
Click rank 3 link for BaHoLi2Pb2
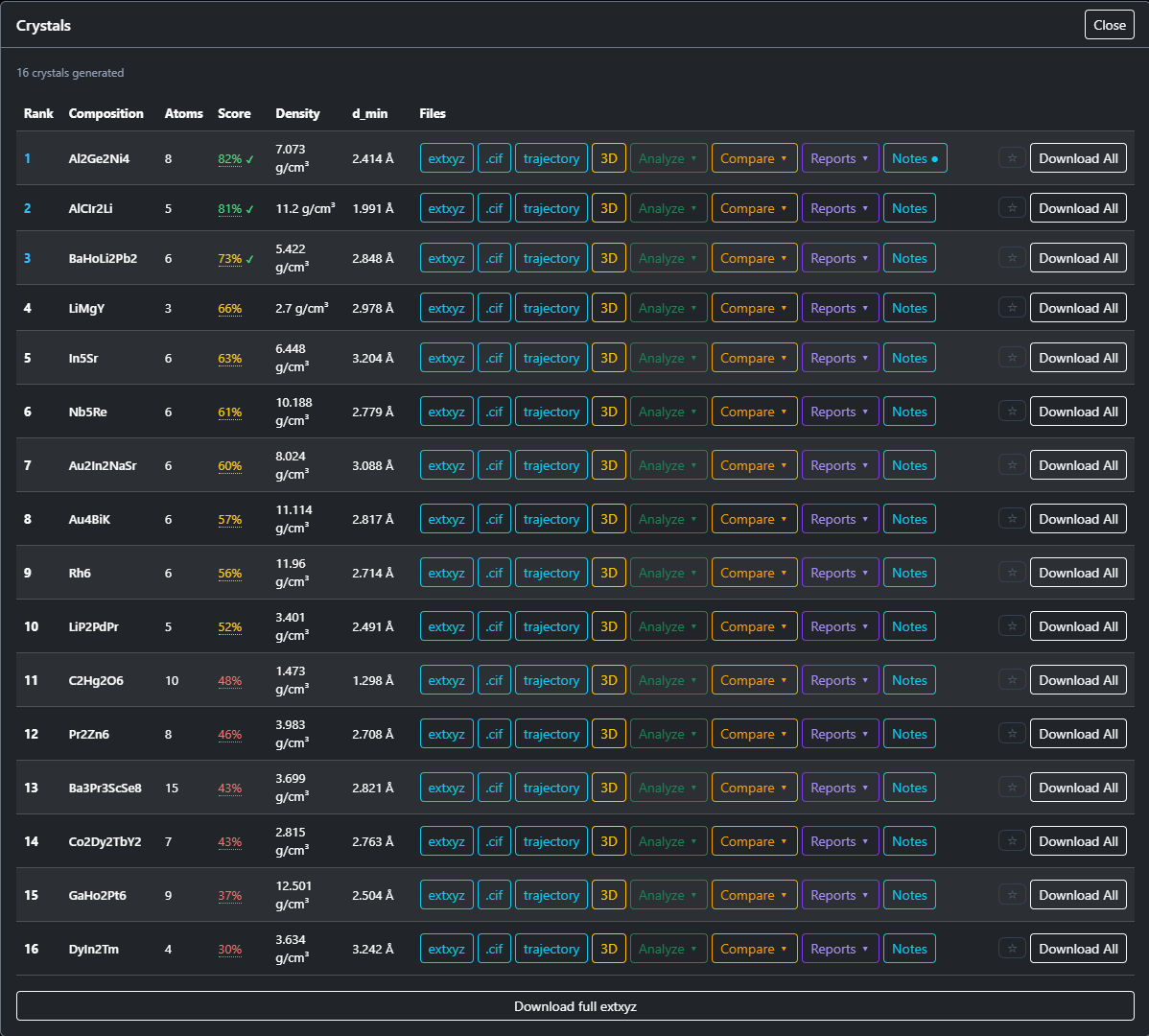[27, 258]
